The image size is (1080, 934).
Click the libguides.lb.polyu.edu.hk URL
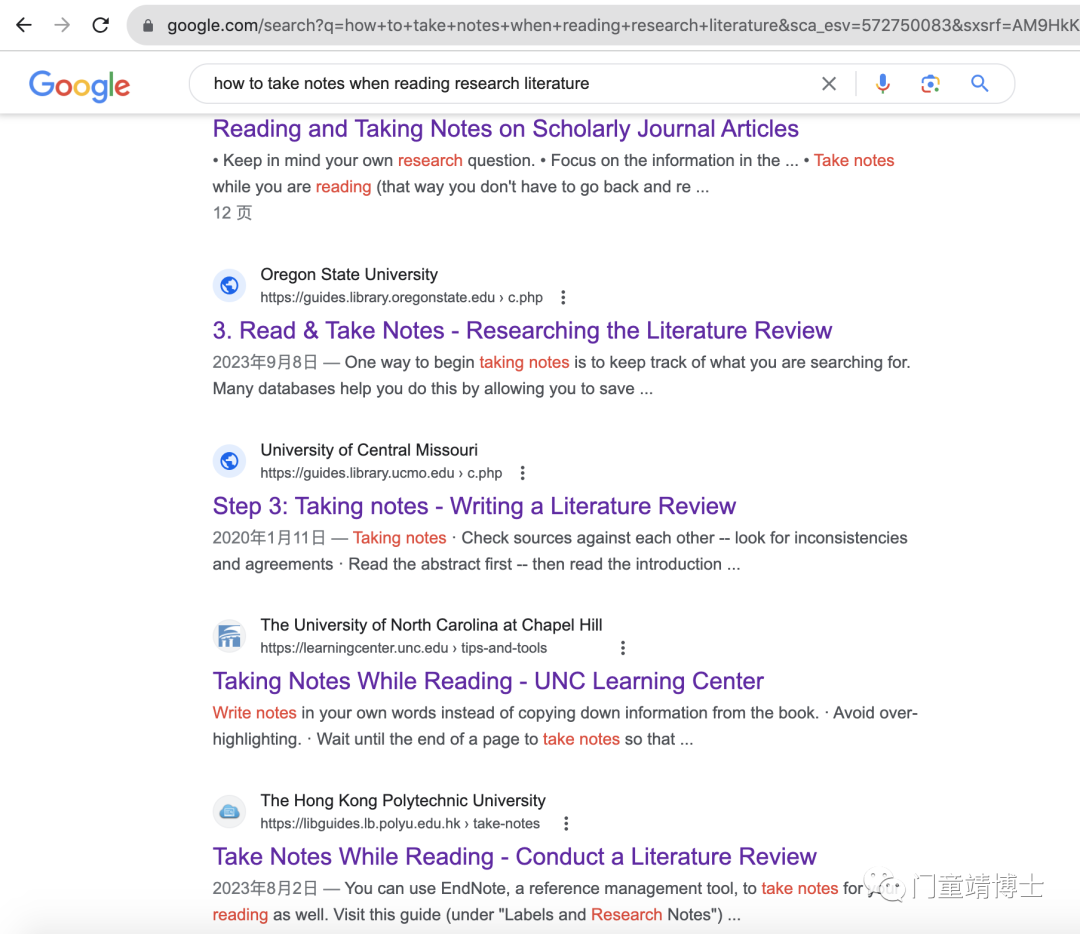(399, 824)
